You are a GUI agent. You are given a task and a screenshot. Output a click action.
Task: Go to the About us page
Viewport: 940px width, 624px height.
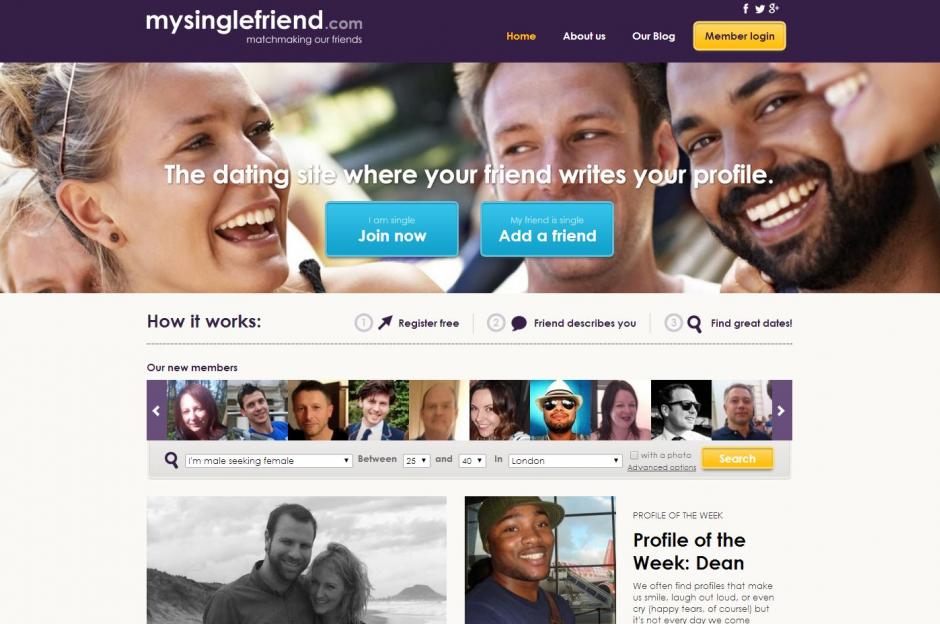584,36
